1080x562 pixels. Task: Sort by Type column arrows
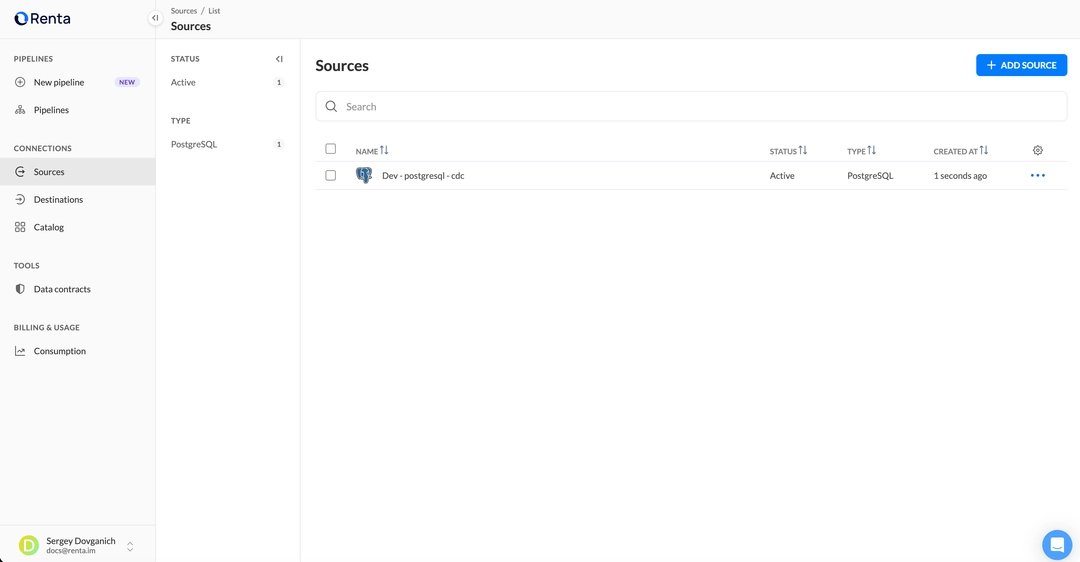click(x=871, y=150)
